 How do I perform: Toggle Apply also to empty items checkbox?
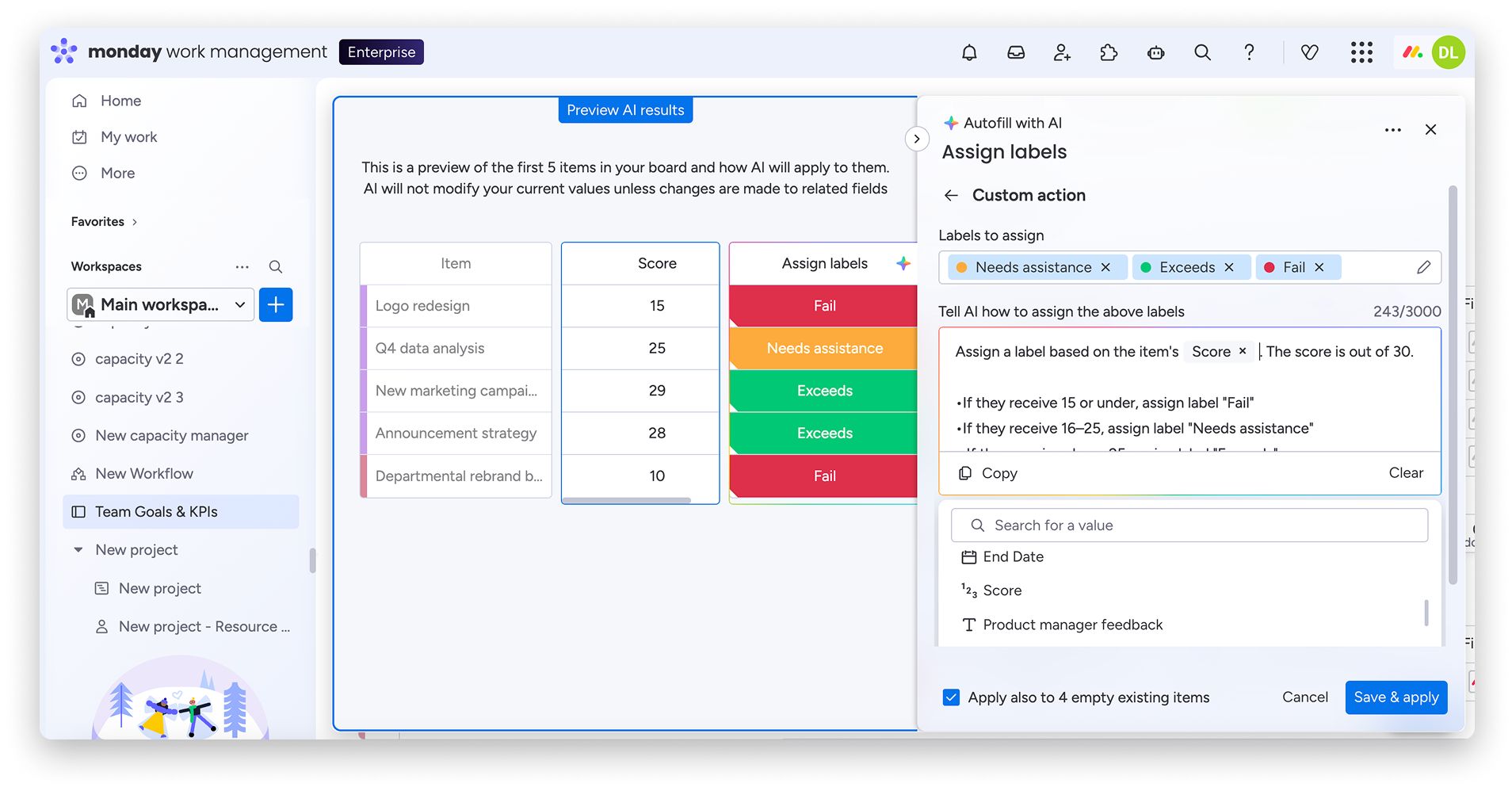click(x=951, y=697)
